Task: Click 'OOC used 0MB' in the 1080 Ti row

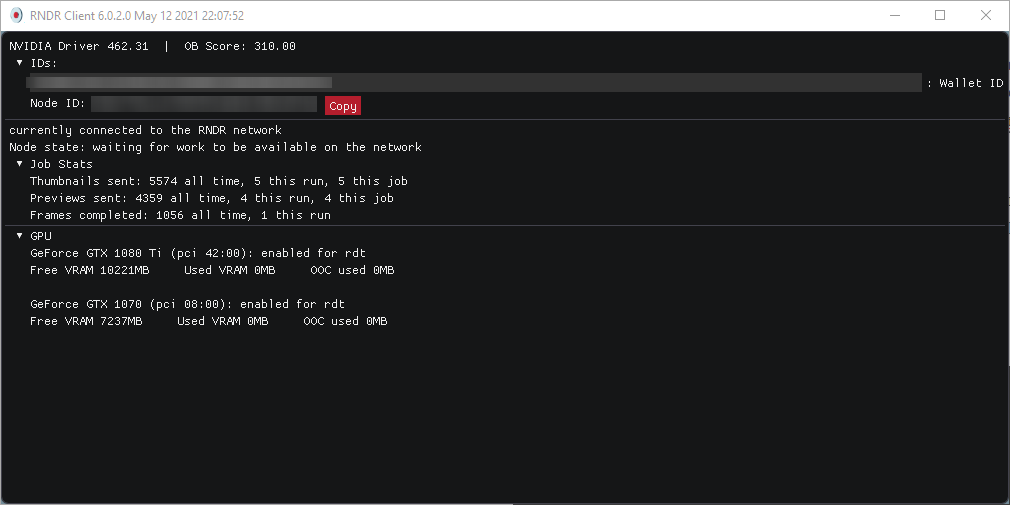Action: point(352,271)
